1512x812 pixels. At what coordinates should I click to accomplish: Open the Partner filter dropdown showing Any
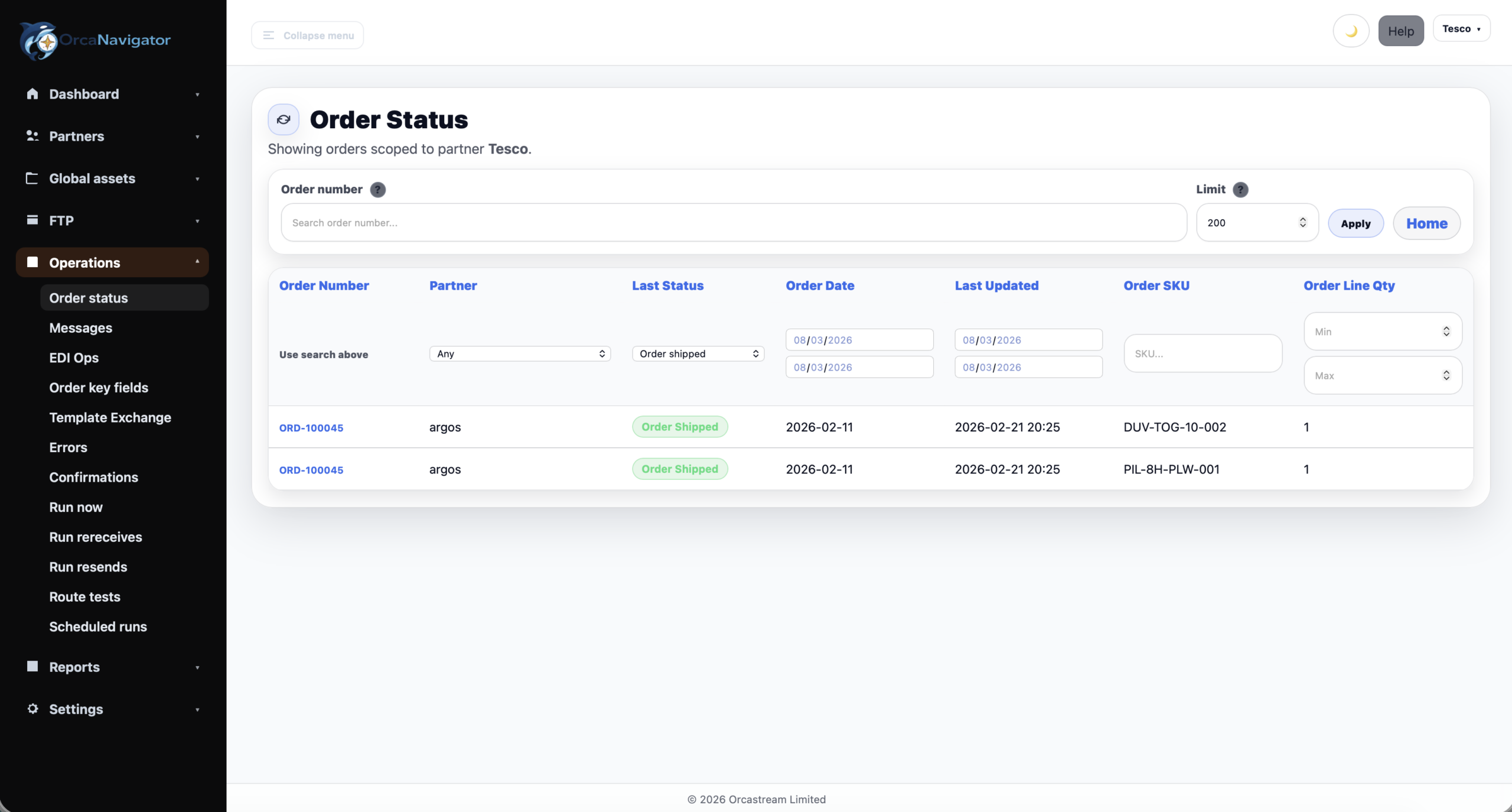(x=520, y=353)
